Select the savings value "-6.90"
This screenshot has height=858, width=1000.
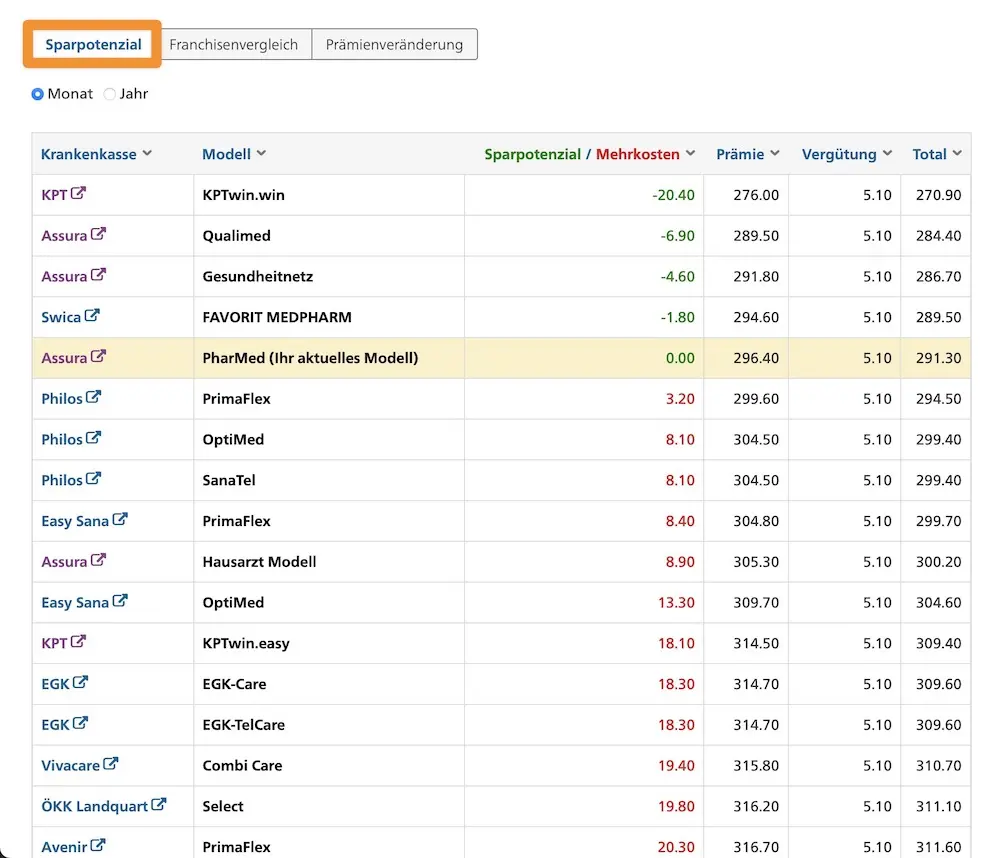(x=677, y=236)
